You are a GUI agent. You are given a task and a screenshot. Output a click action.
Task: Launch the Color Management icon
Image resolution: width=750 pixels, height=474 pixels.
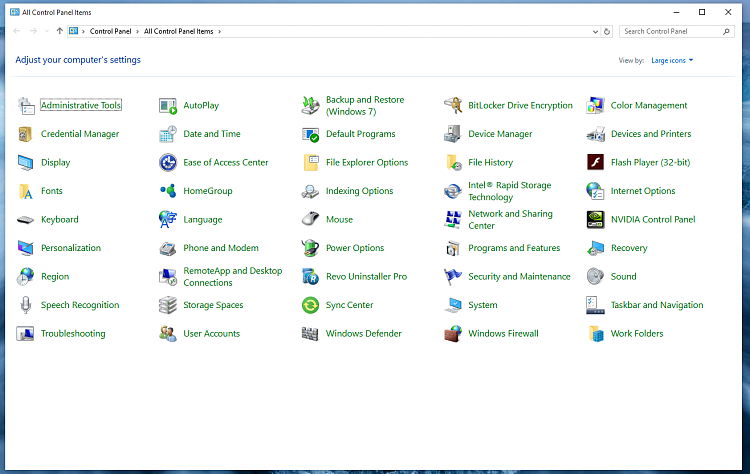(x=596, y=106)
